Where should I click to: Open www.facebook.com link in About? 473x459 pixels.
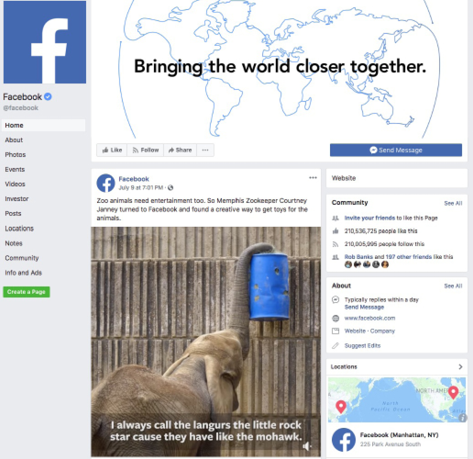click(x=370, y=318)
